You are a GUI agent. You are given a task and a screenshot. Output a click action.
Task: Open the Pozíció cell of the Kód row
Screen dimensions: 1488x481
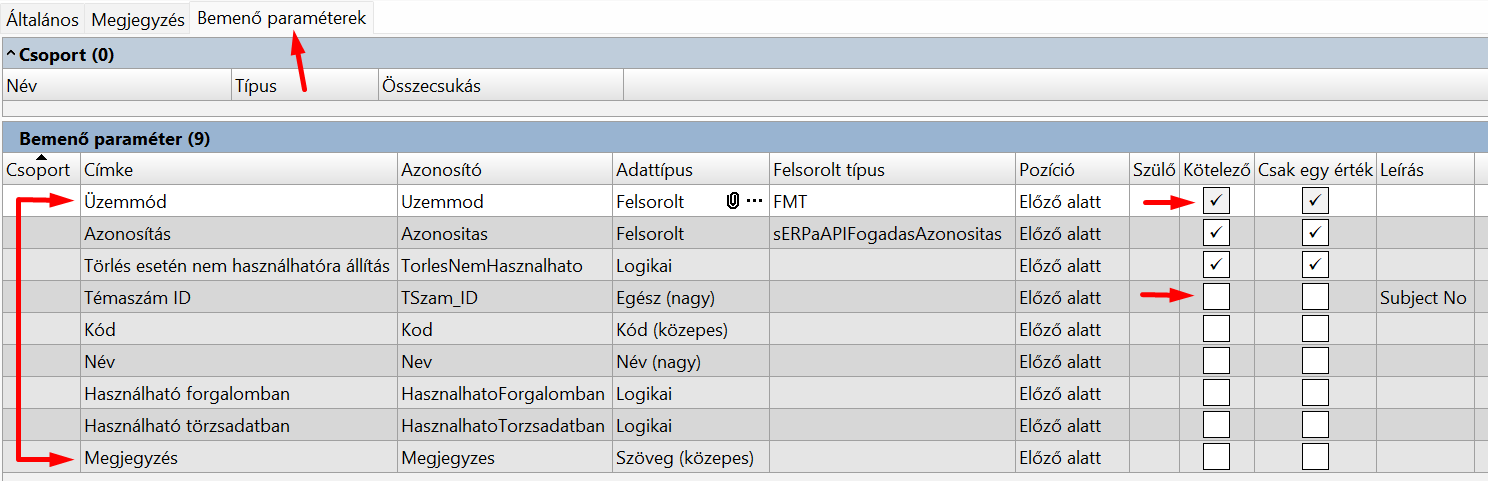coord(1071,329)
